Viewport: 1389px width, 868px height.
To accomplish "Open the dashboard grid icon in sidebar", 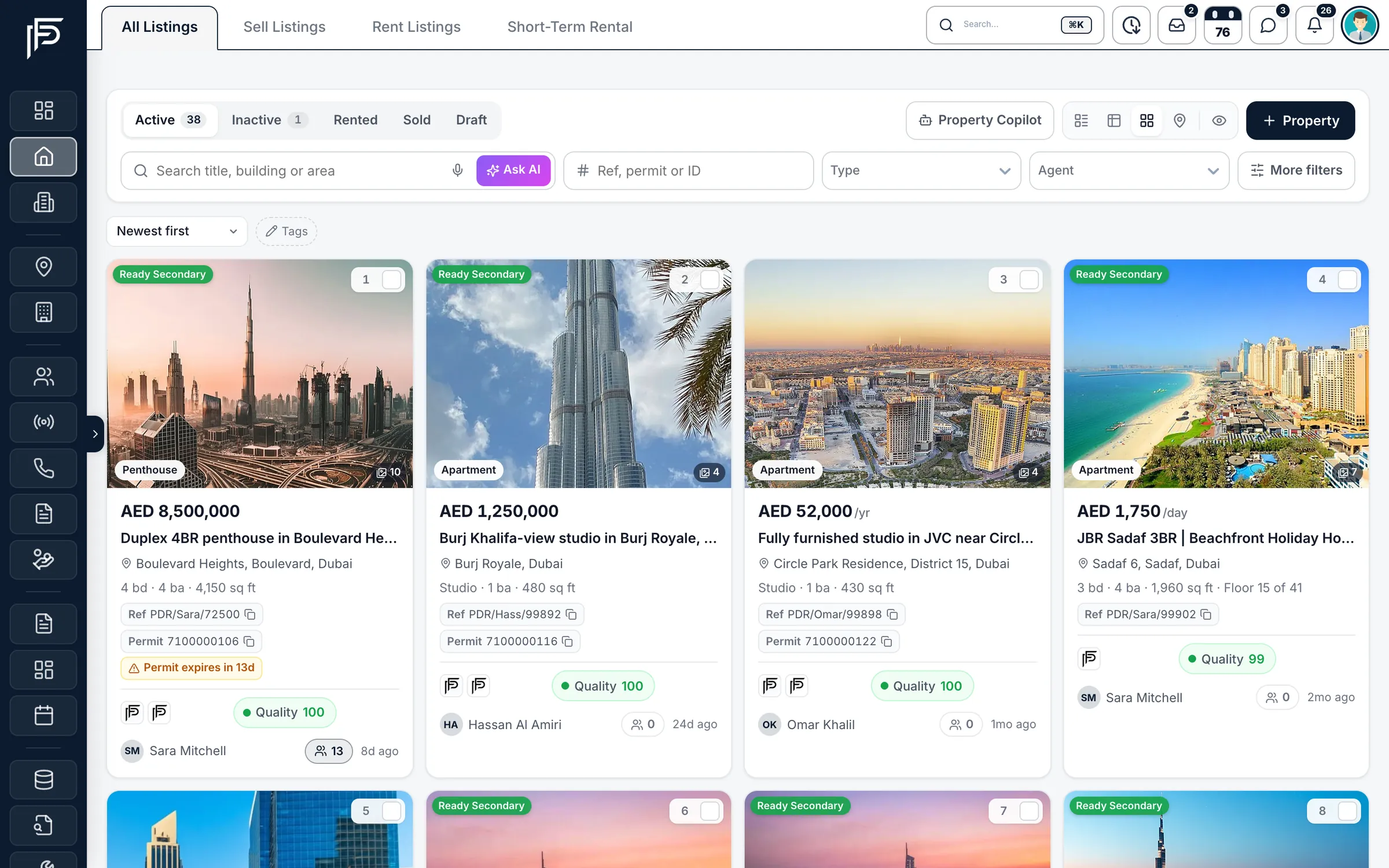I will [43, 111].
